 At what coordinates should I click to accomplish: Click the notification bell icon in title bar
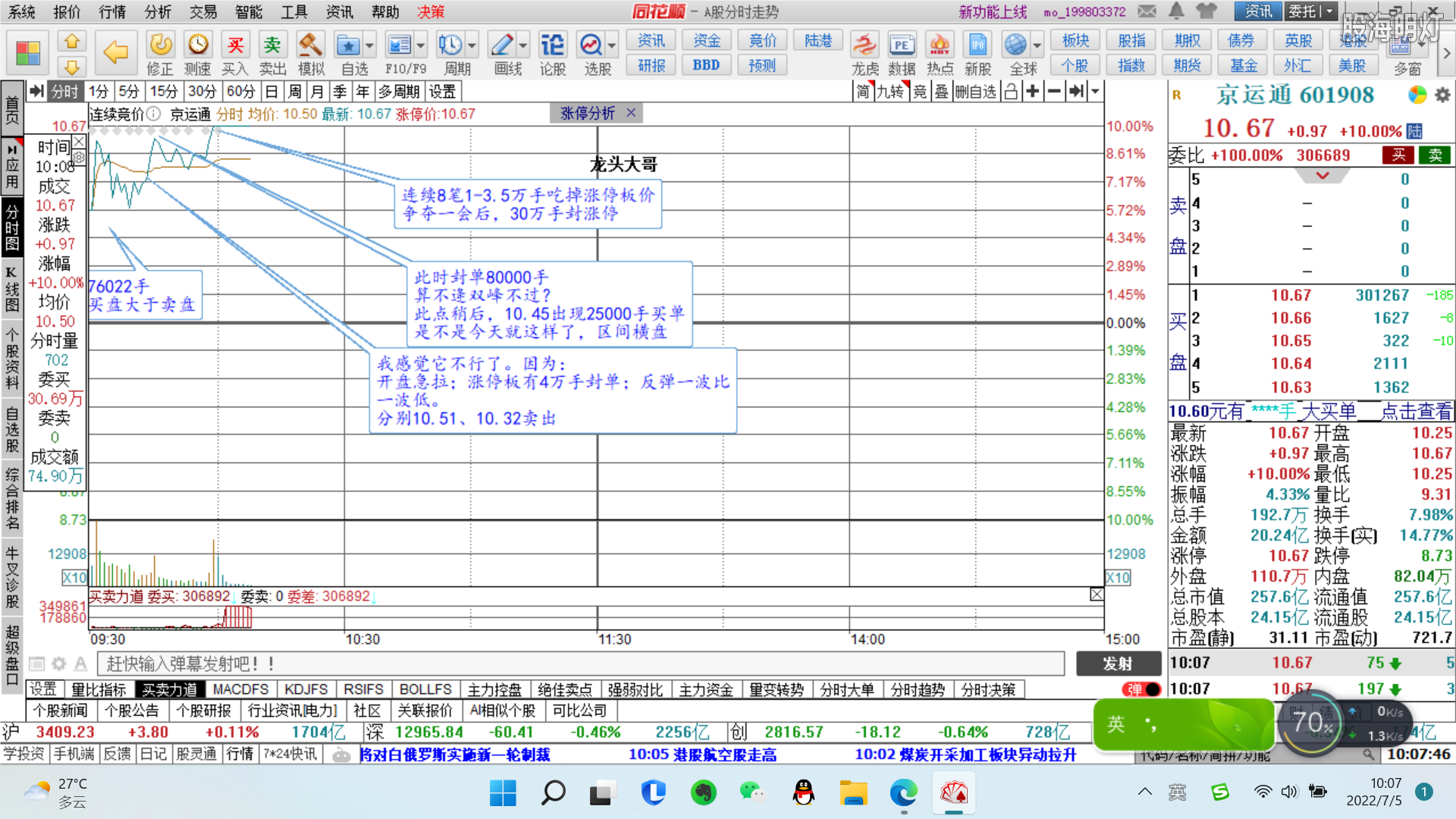click(x=1176, y=11)
